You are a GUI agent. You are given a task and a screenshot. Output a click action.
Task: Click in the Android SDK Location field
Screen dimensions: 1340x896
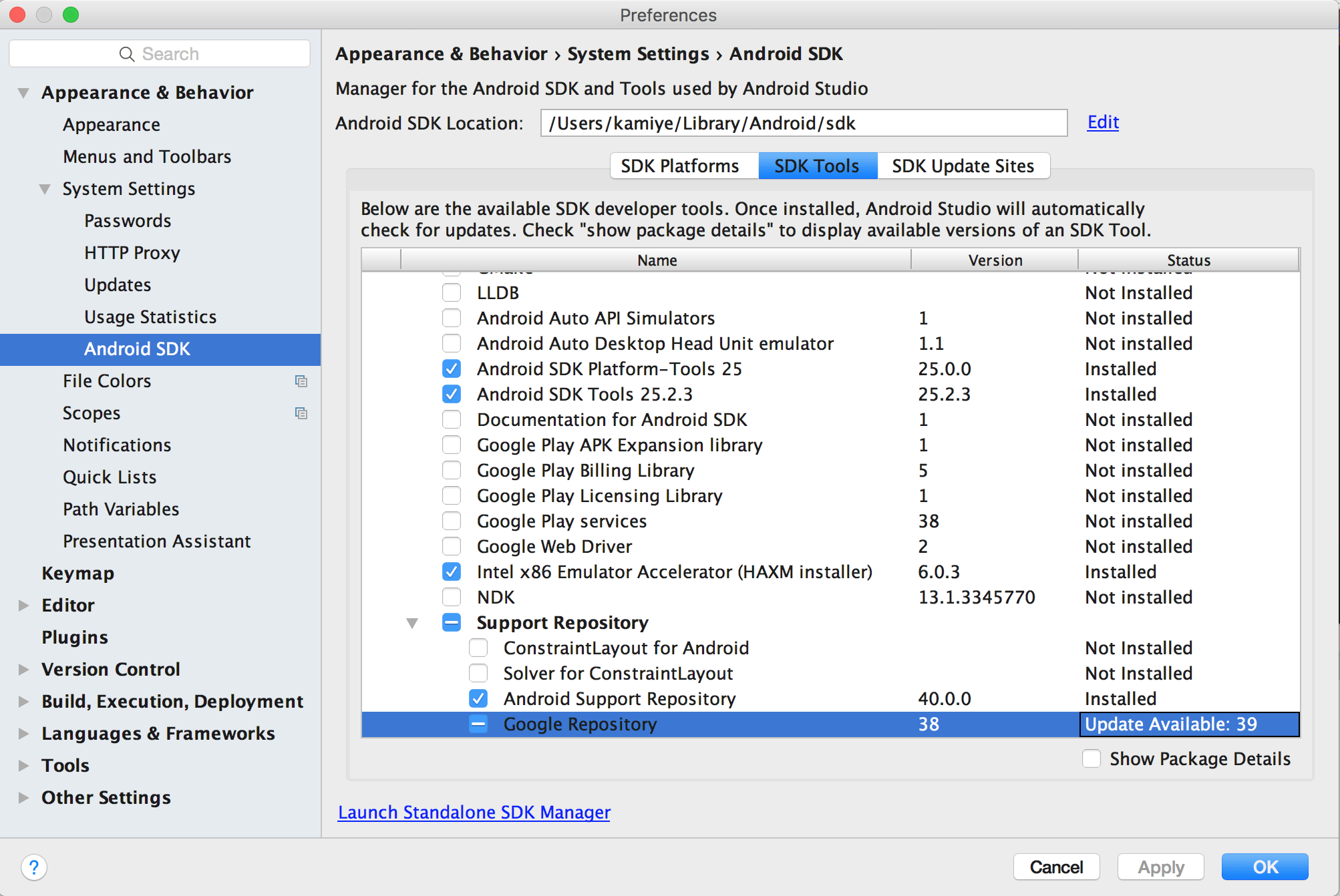803,124
